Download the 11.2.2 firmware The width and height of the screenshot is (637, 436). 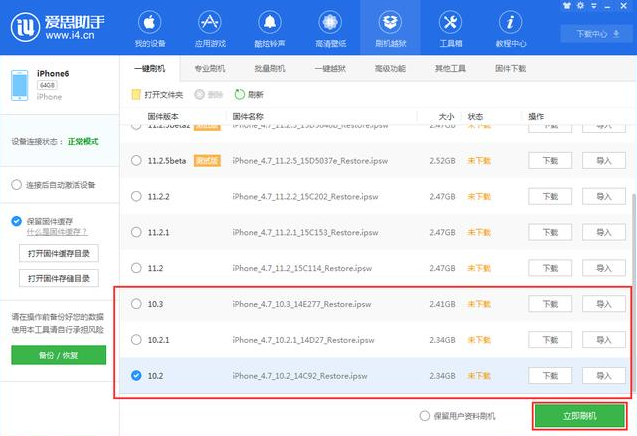point(550,196)
